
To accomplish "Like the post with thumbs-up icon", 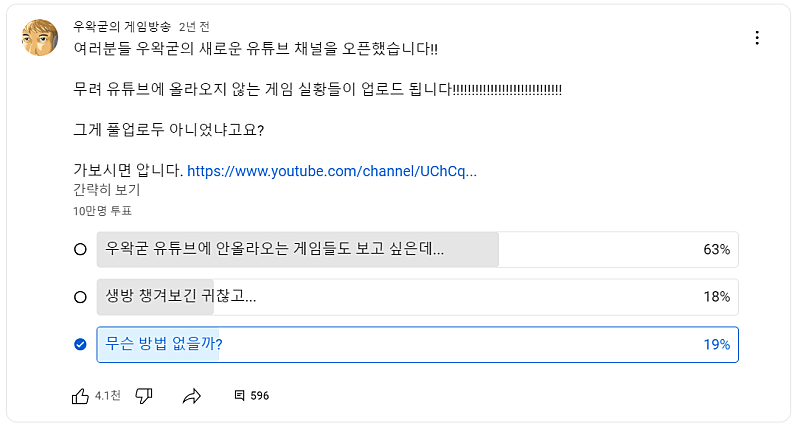I will (x=81, y=396).
